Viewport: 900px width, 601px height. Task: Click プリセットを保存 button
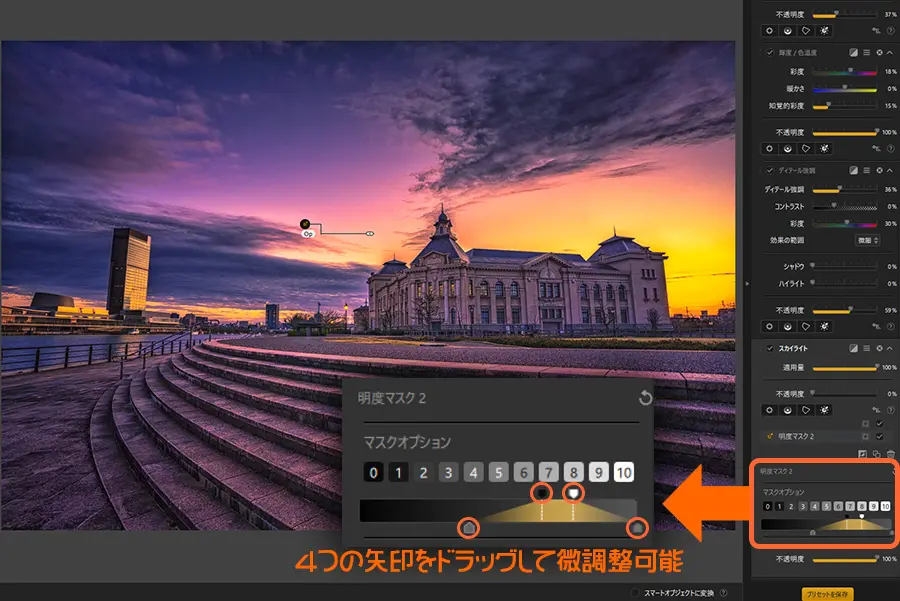pos(827,594)
